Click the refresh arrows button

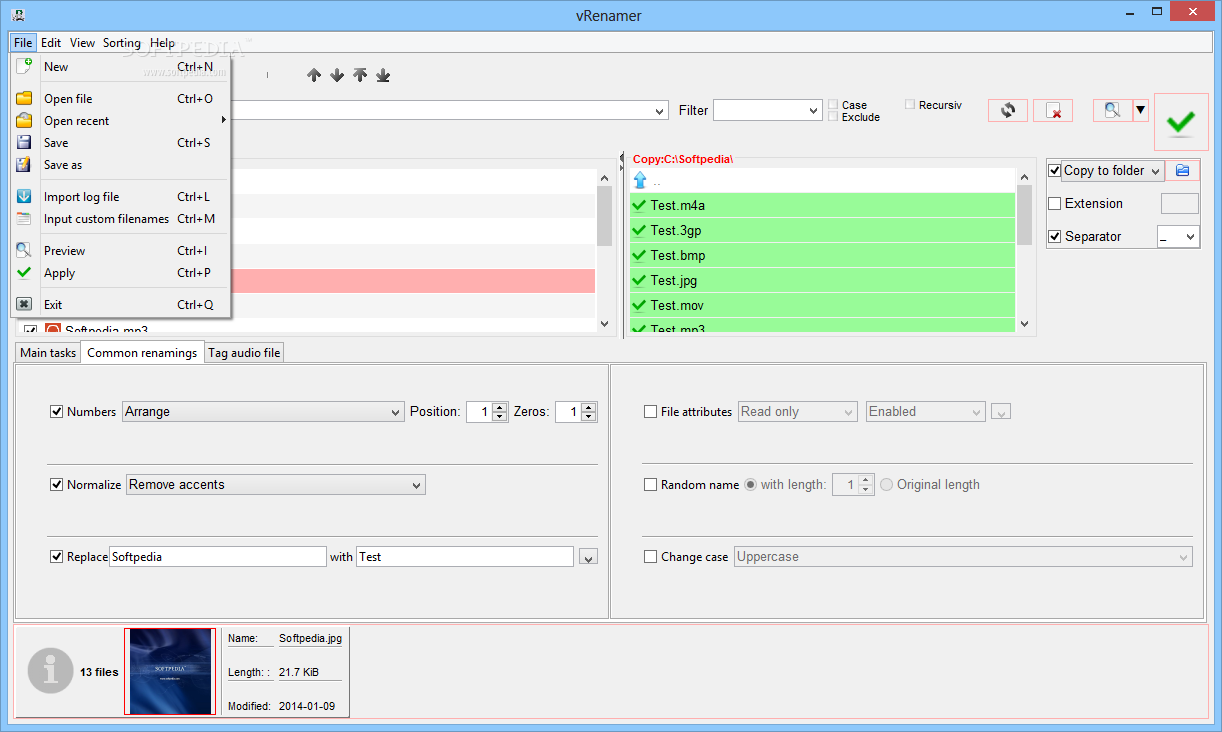pos(1008,111)
